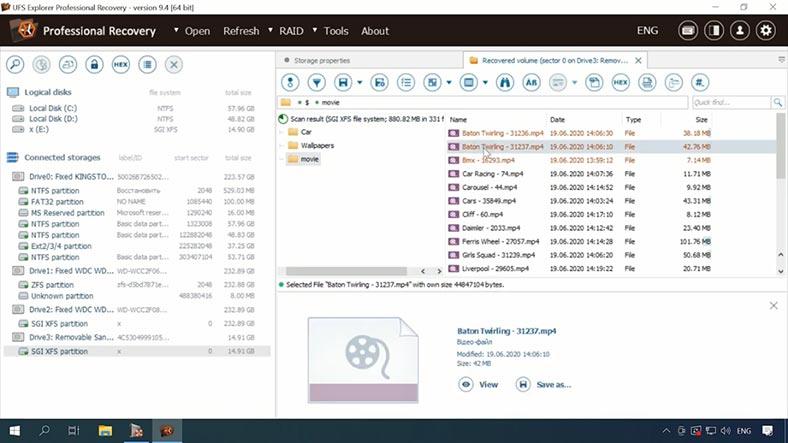Close the Recovered volume tab
The height and width of the screenshot is (443, 788).
tap(638, 60)
